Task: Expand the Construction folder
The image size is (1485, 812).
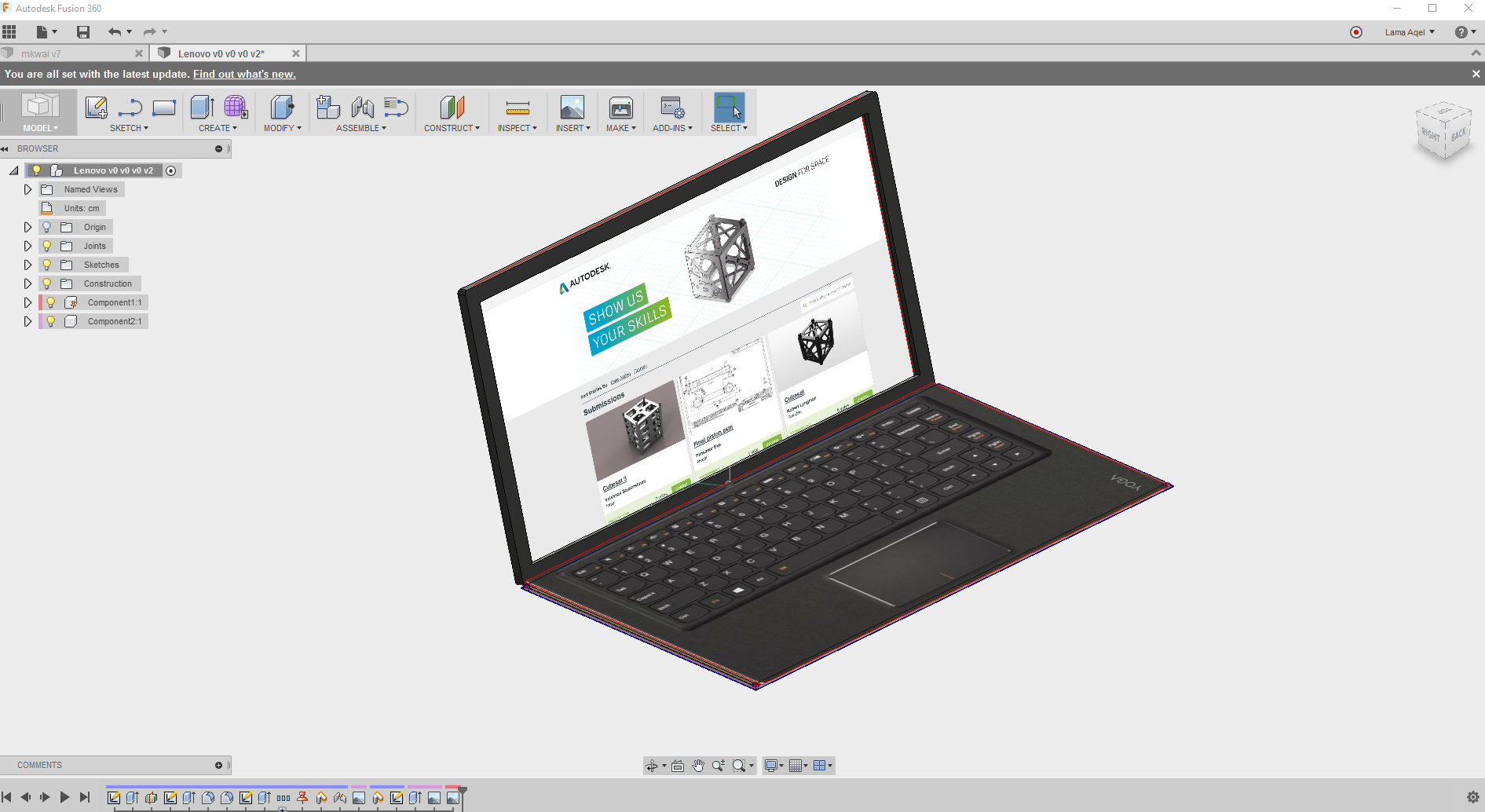Action: coord(27,283)
